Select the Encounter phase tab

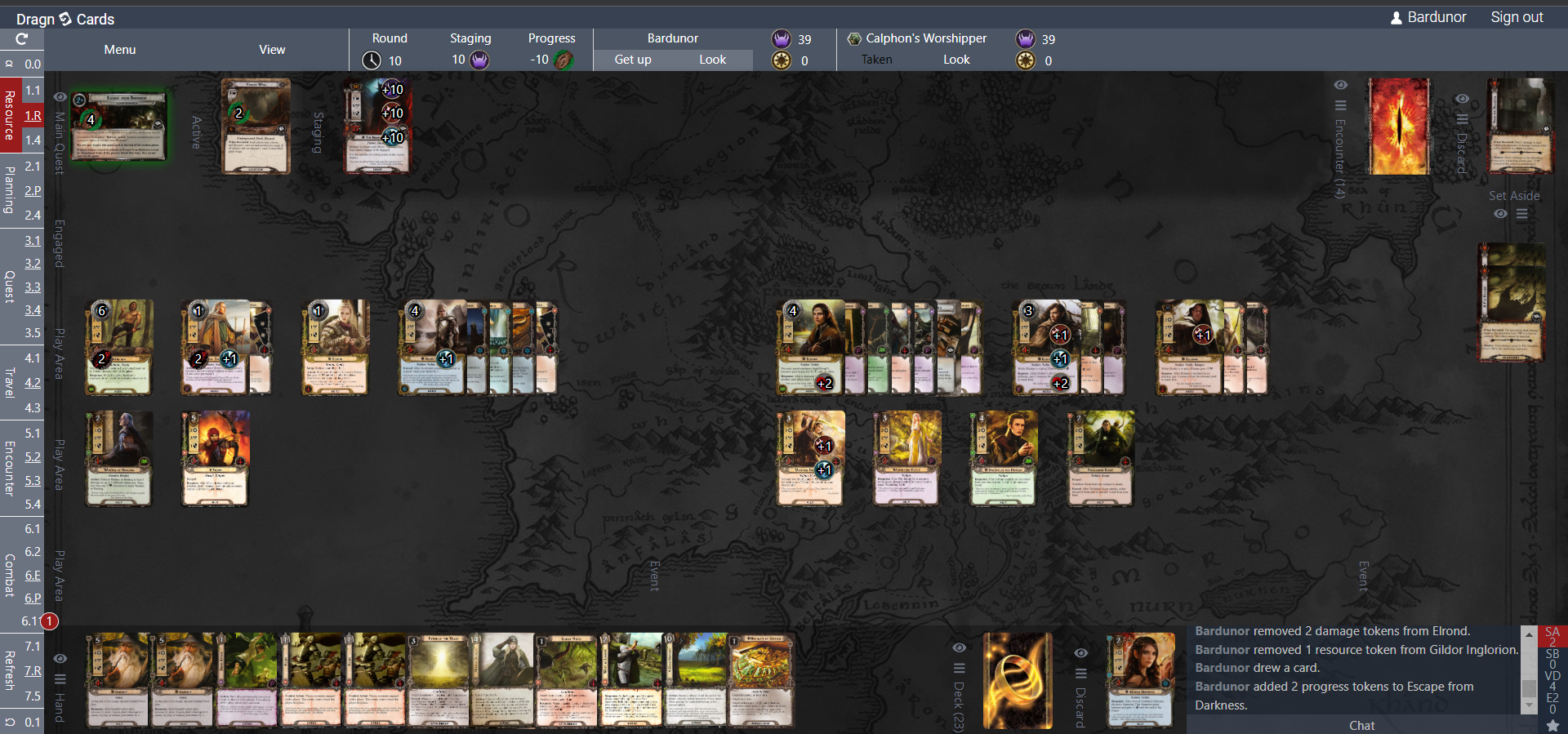coord(10,468)
